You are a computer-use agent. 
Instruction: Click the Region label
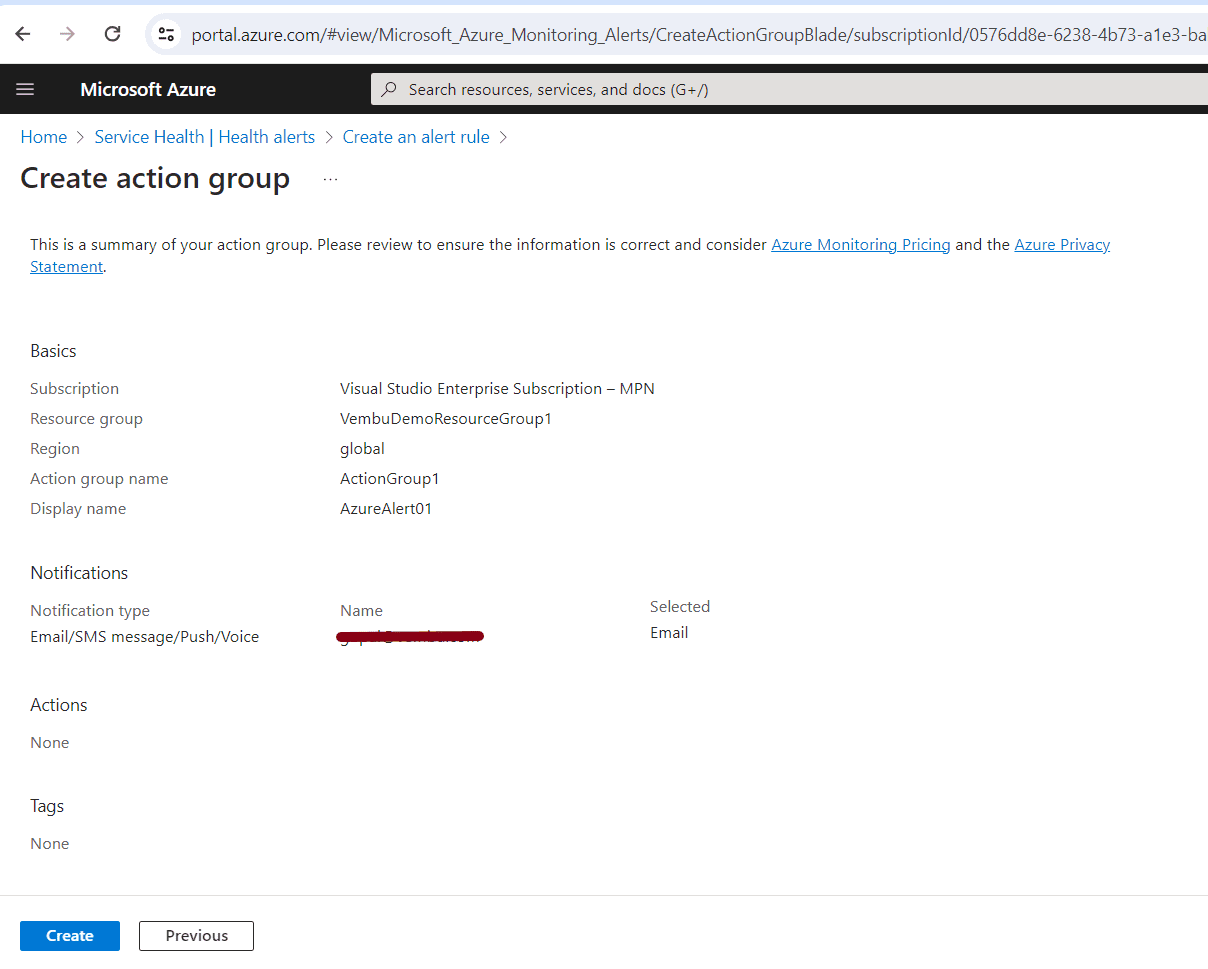point(55,449)
